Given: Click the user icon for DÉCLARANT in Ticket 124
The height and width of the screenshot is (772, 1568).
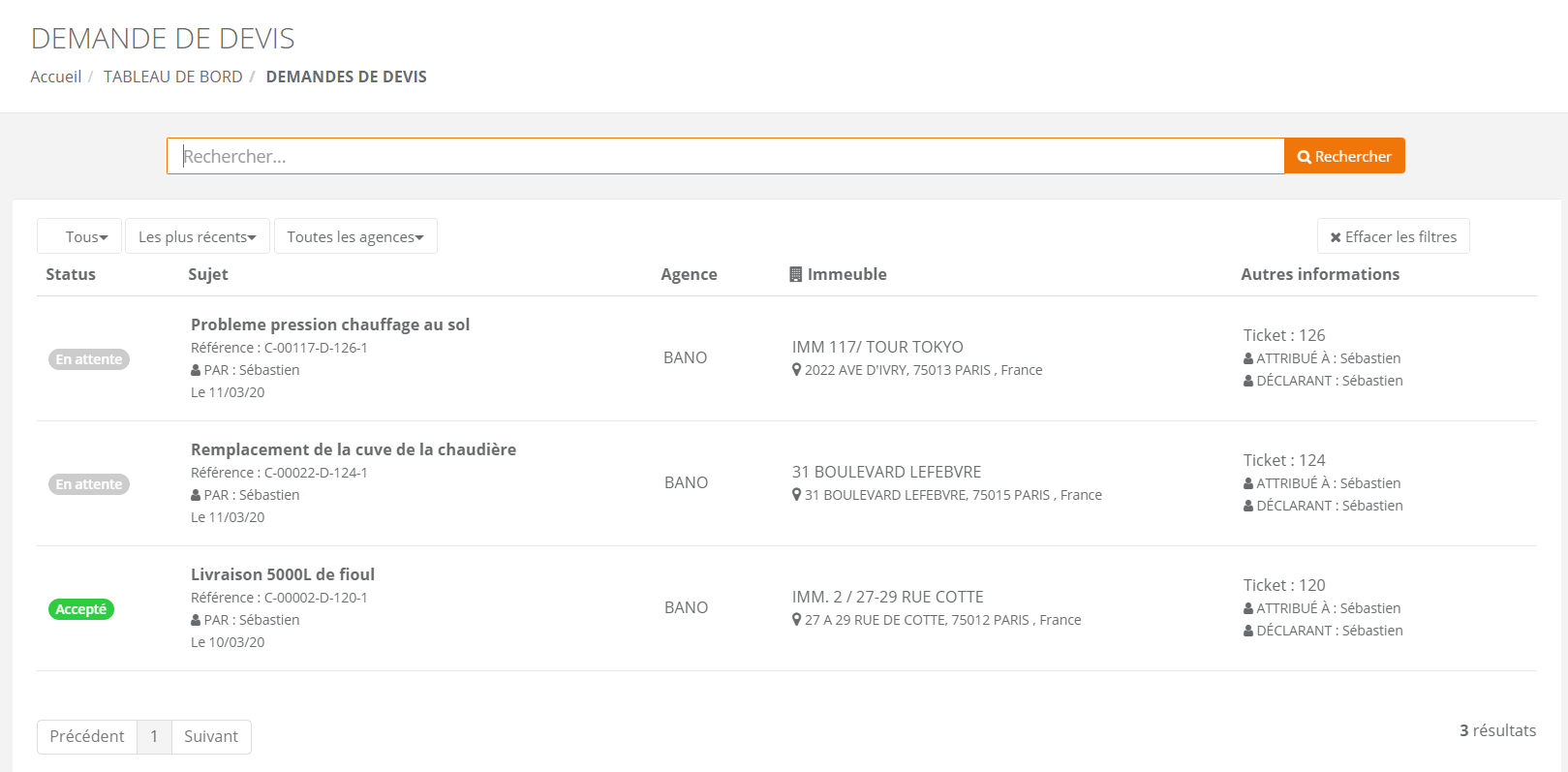Looking at the screenshot, I should (x=1248, y=506).
